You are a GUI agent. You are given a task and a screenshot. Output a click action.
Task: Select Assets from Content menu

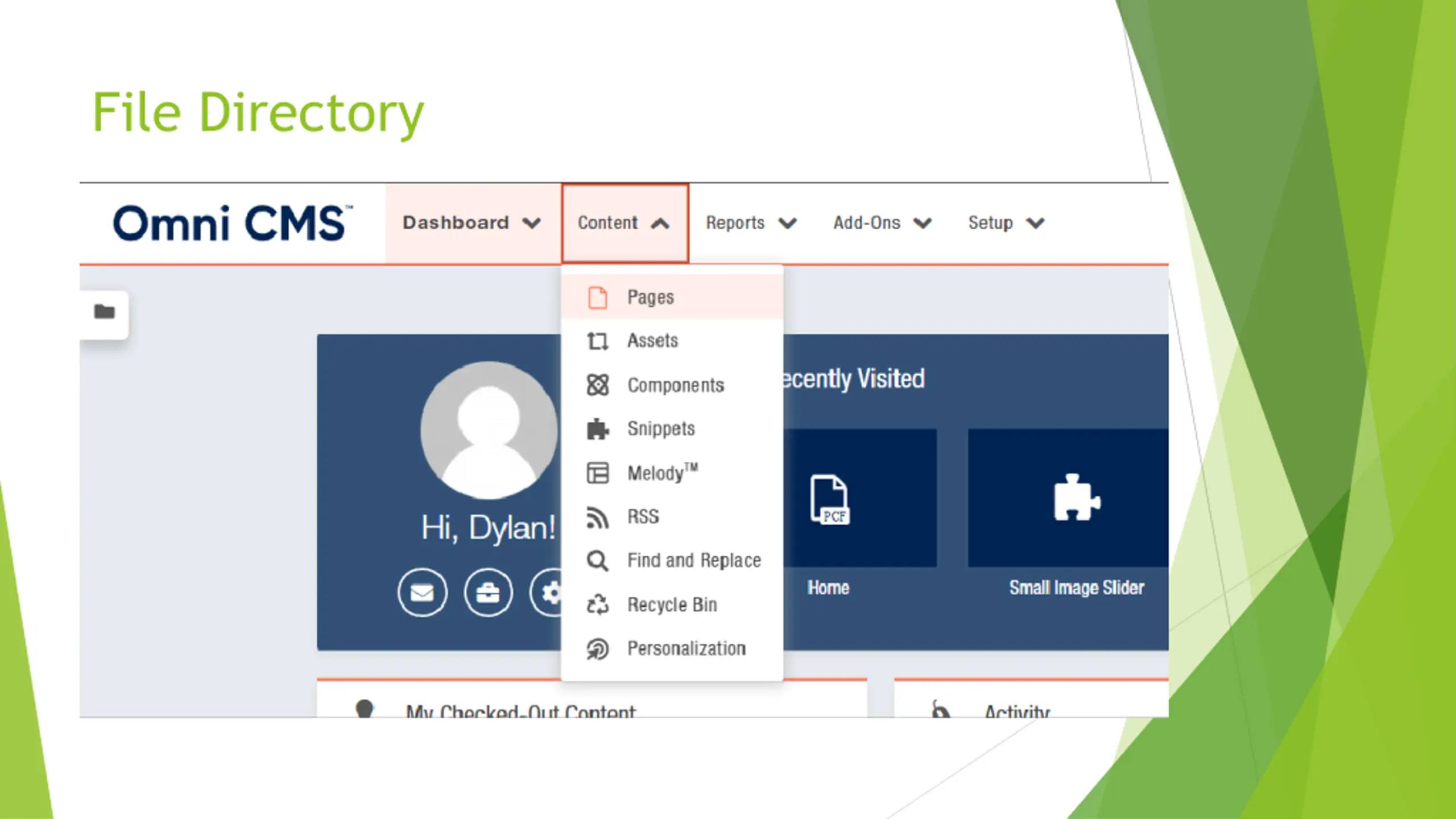pos(672,341)
